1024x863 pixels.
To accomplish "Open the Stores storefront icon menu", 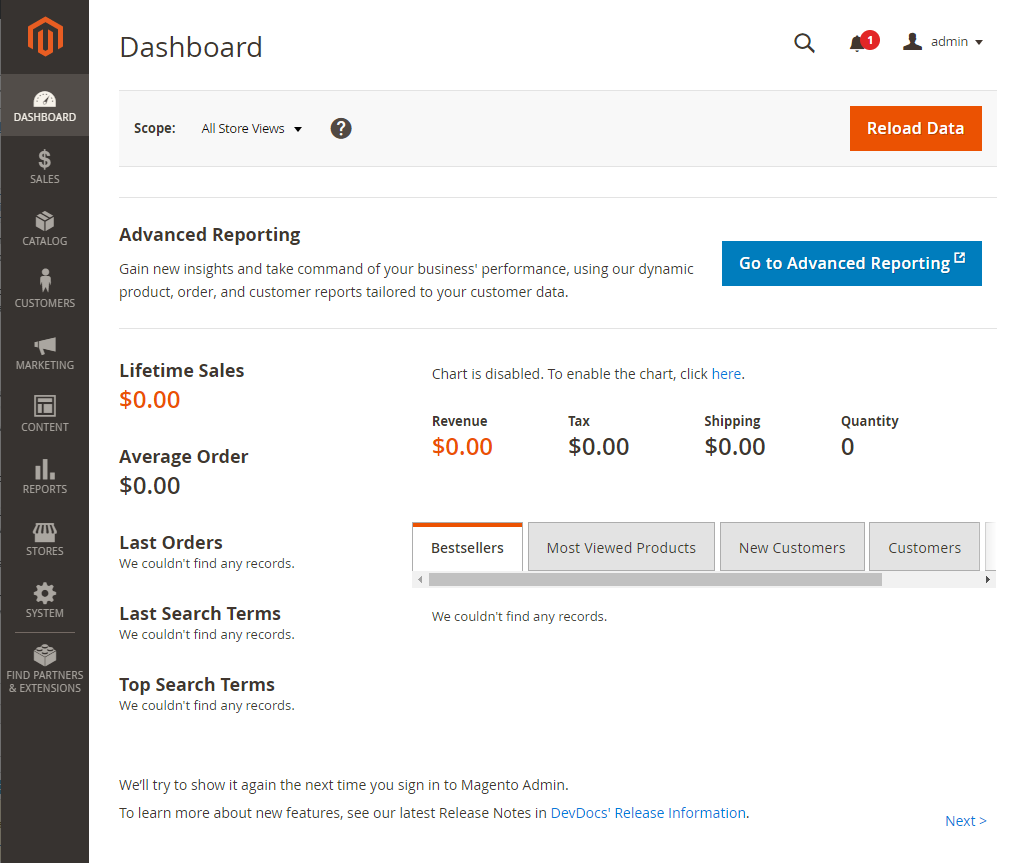I will tap(45, 532).
